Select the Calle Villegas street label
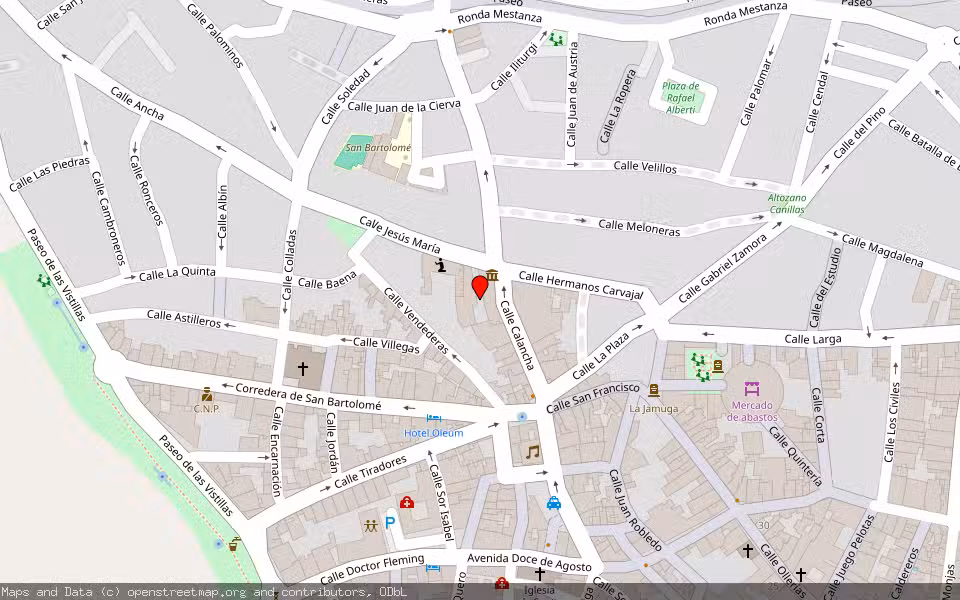960x600 pixels. point(386,345)
